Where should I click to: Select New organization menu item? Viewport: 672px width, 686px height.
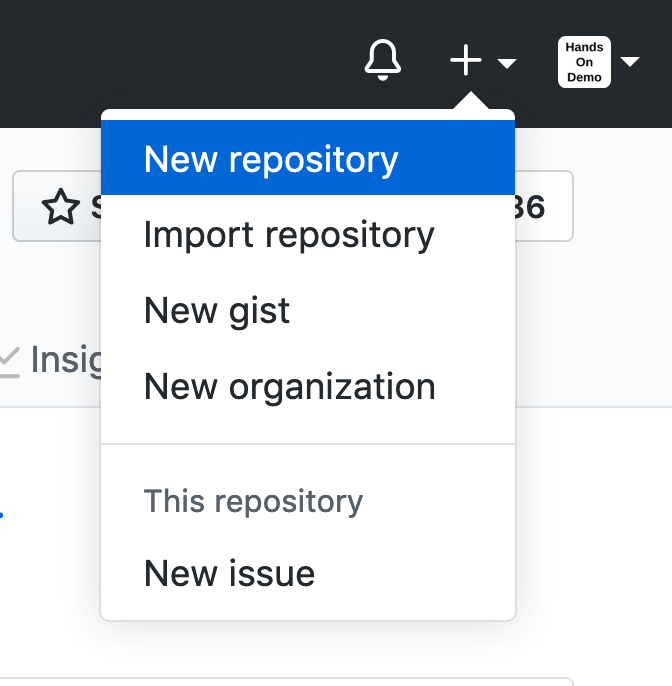tap(308, 387)
